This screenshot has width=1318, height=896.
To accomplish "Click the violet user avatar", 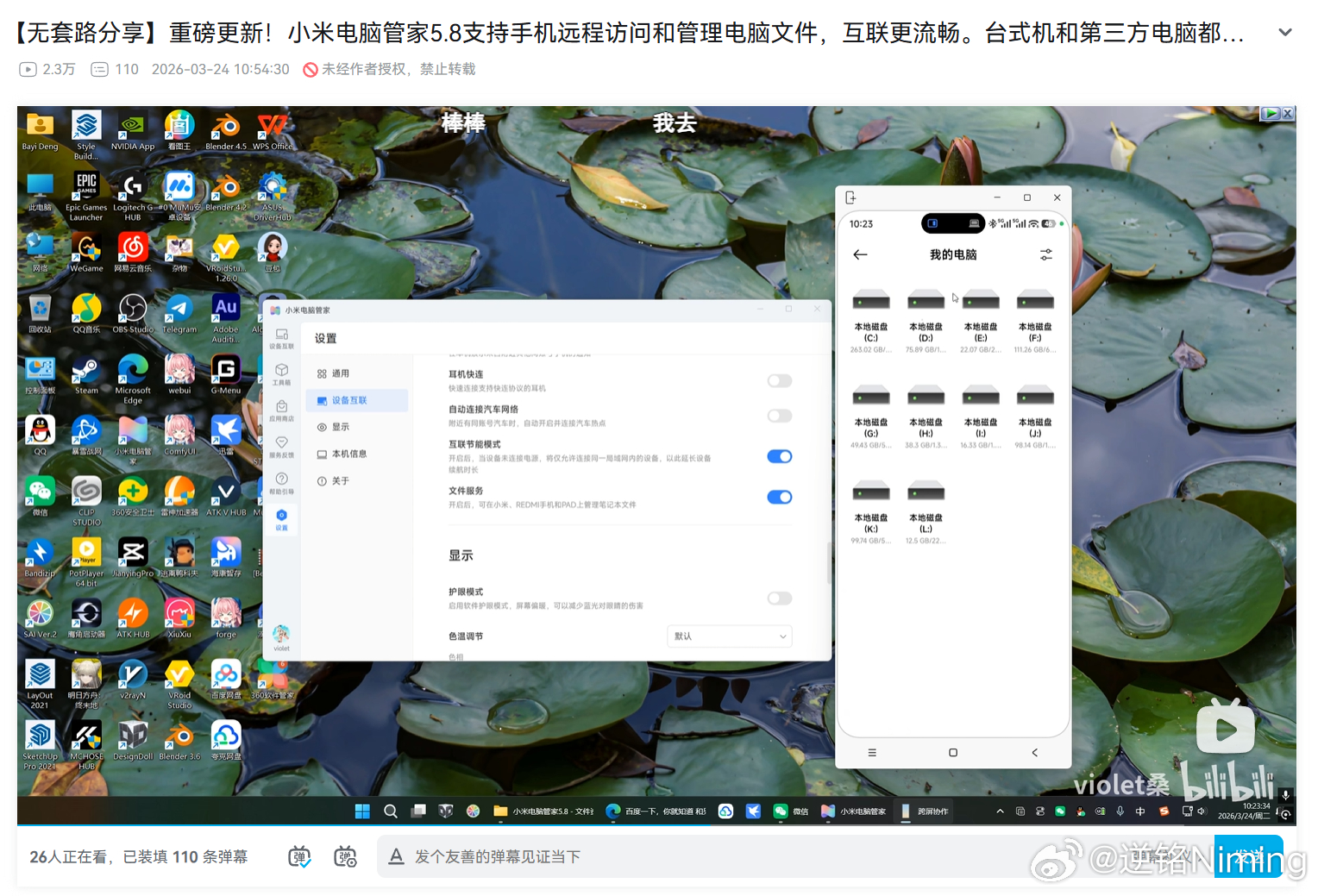I will (281, 635).
